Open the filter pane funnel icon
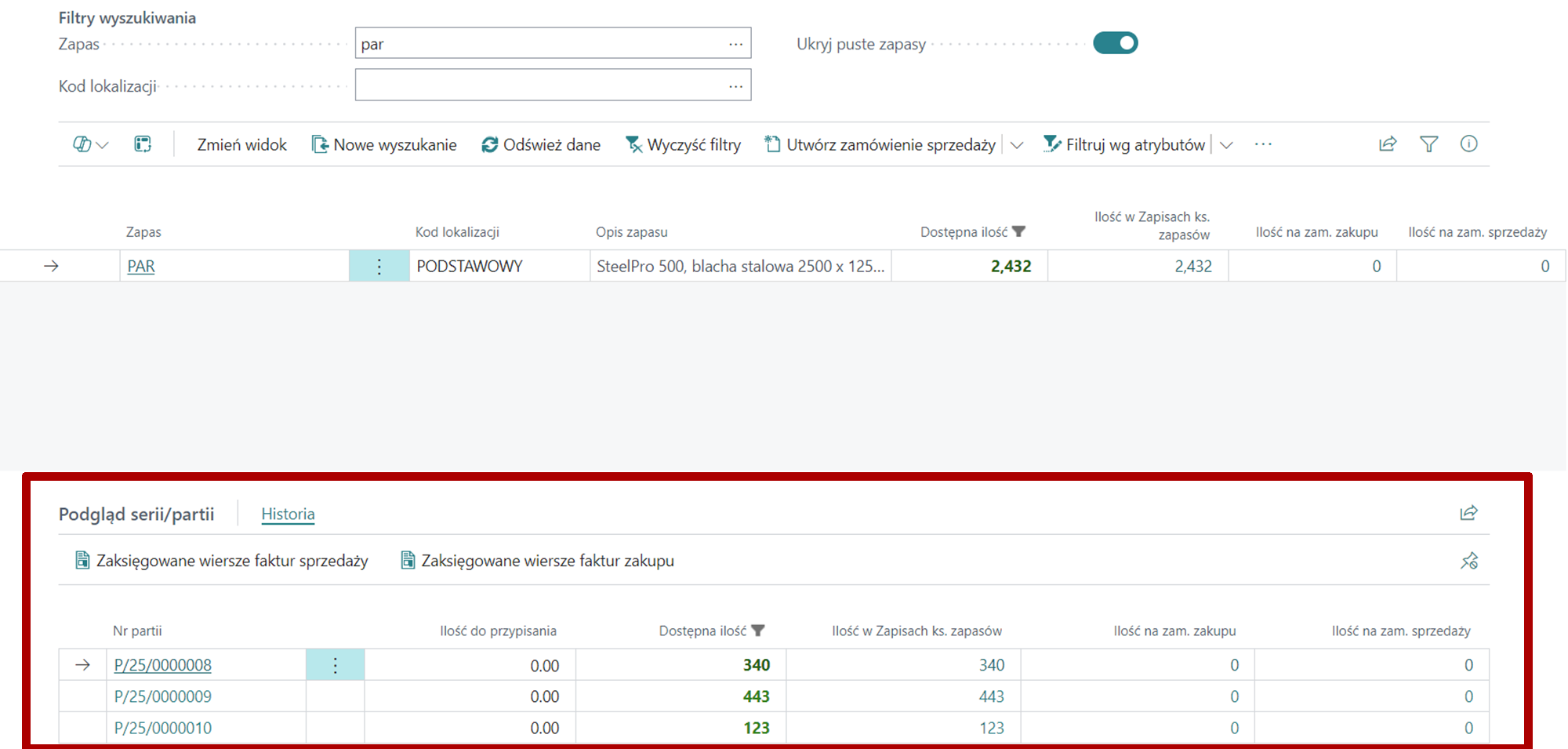1568x749 pixels. [x=1429, y=144]
